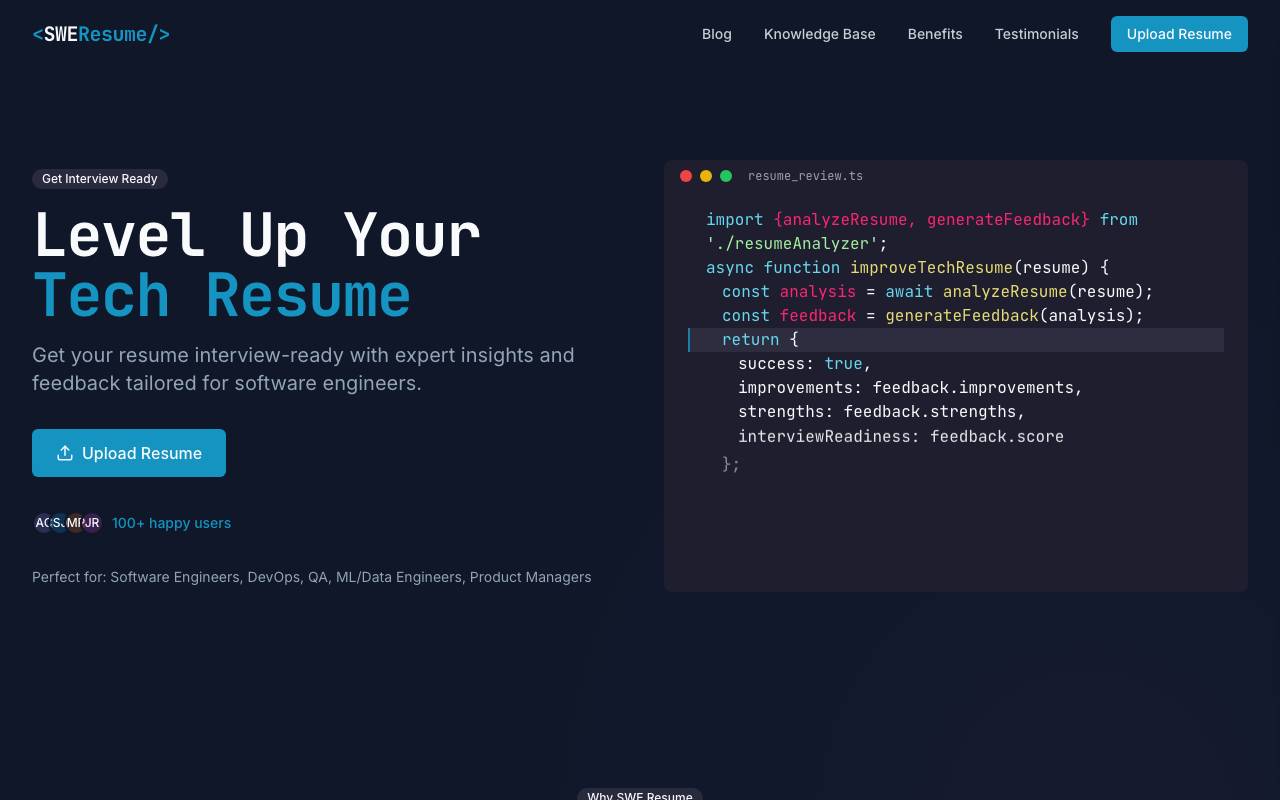Screen dimensions: 1280x800
Task: Click the JR user avatar
Action: [92, 523]
